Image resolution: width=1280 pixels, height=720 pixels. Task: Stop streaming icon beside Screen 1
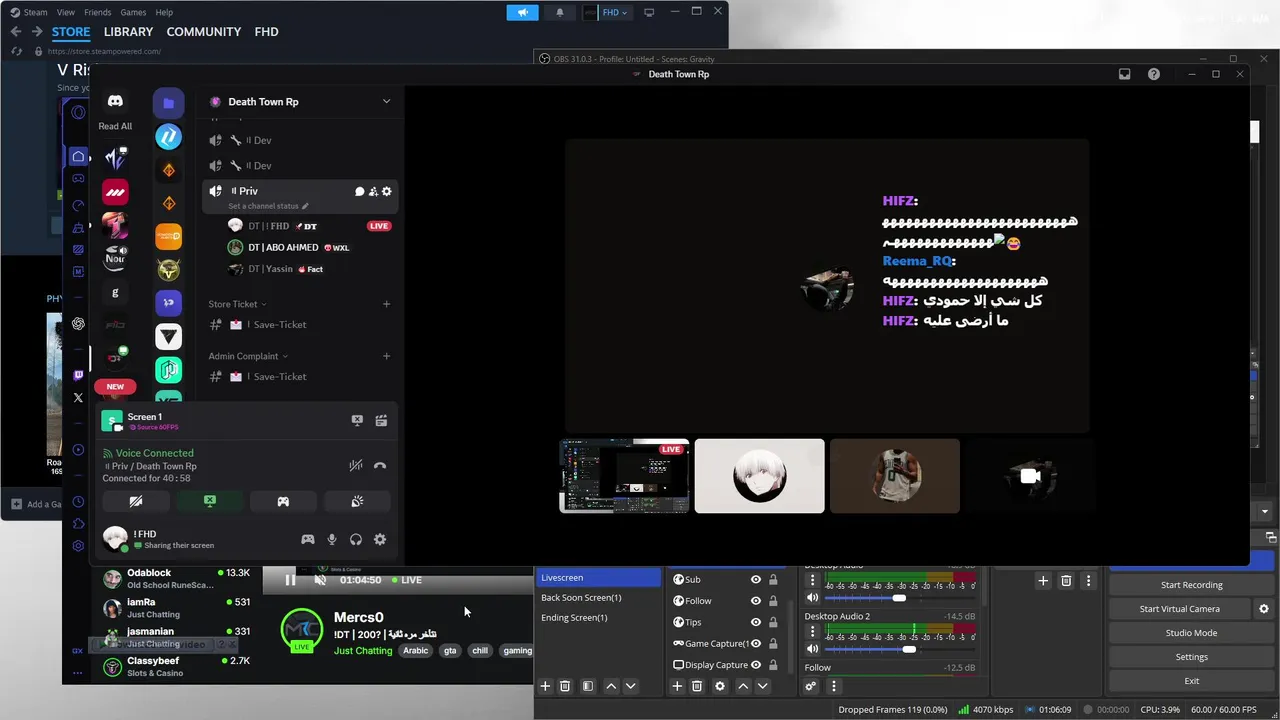357,421
